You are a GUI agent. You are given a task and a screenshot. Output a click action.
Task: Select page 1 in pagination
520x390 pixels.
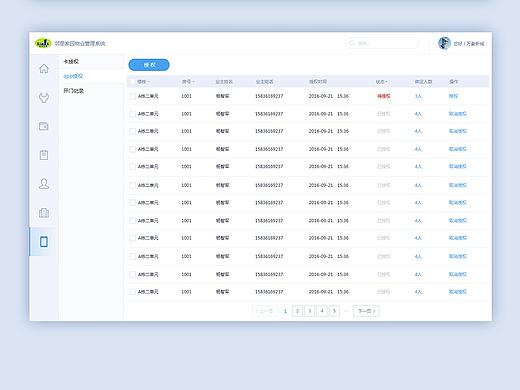(285, 311)
